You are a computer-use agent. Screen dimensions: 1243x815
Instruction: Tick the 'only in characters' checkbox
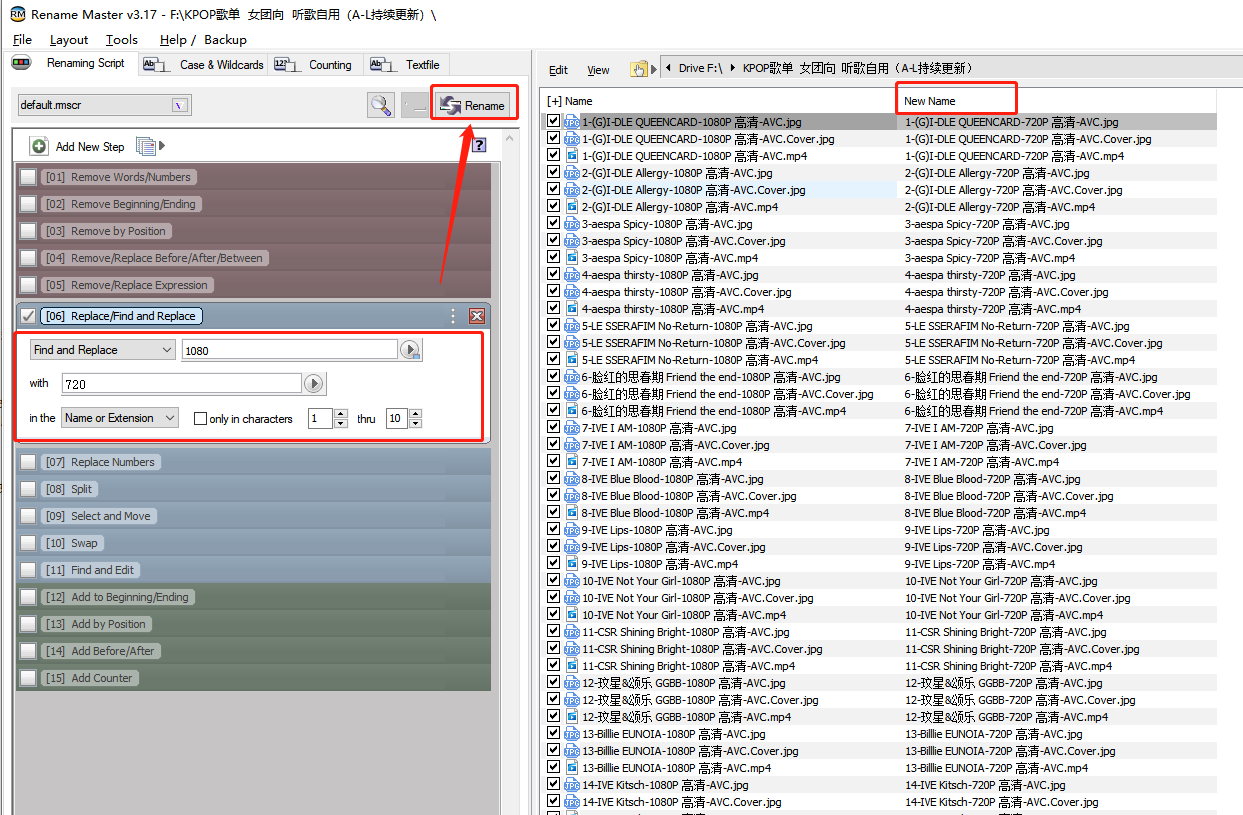pos(200,419)
